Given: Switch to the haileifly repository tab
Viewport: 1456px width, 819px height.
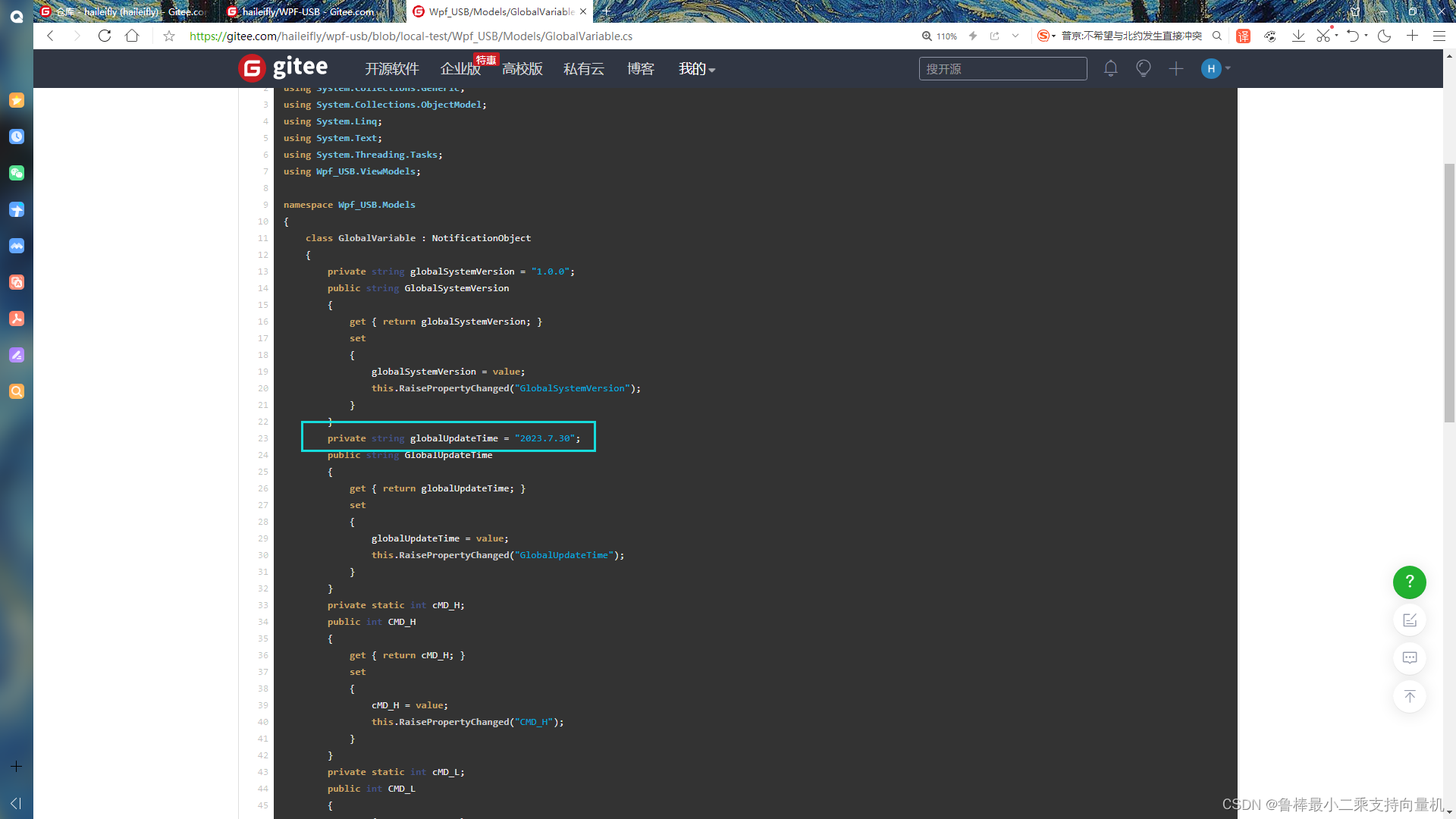Looking at the screenshot, I should point(121,11).
